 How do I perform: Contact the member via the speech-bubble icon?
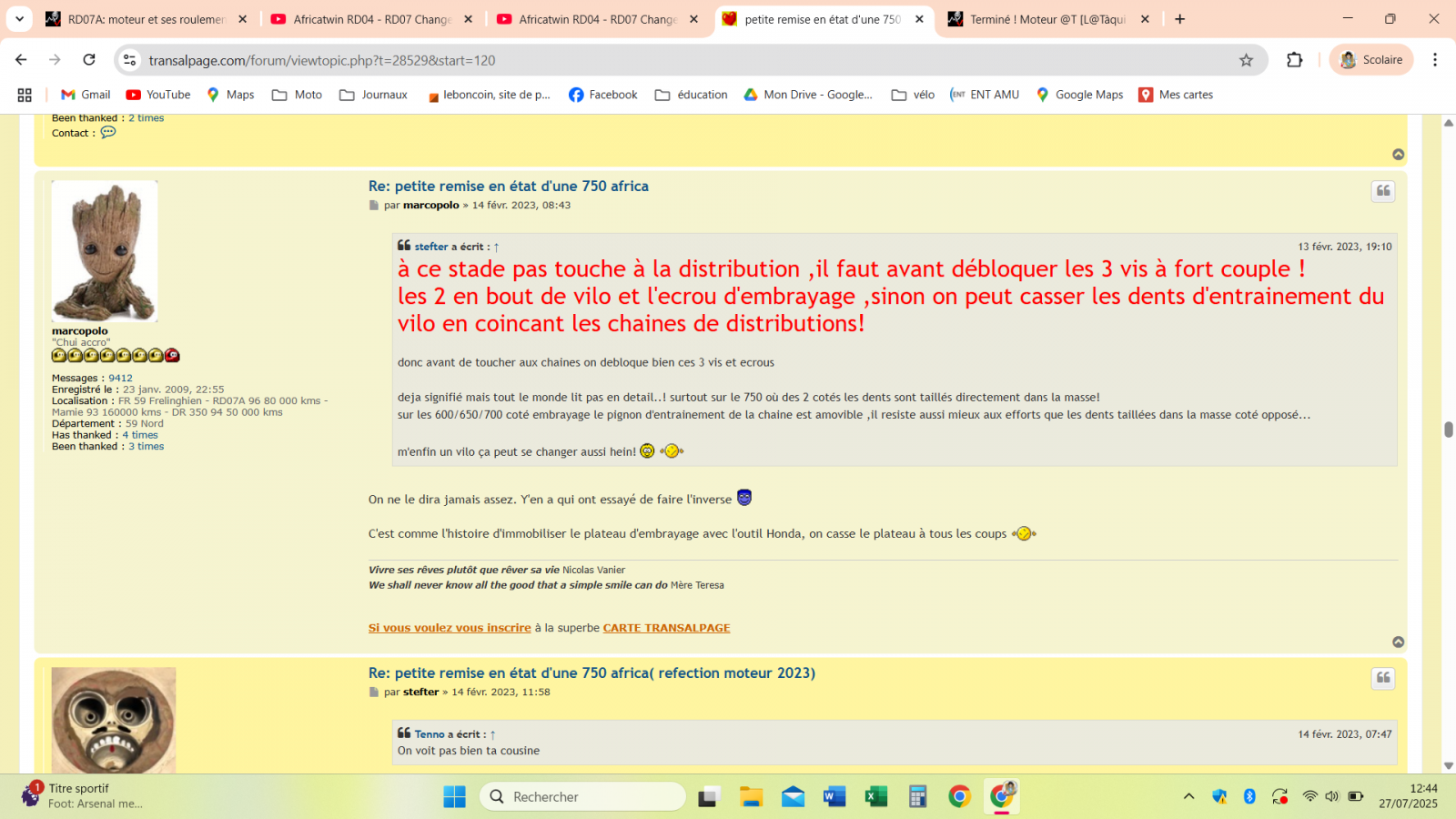108,133
